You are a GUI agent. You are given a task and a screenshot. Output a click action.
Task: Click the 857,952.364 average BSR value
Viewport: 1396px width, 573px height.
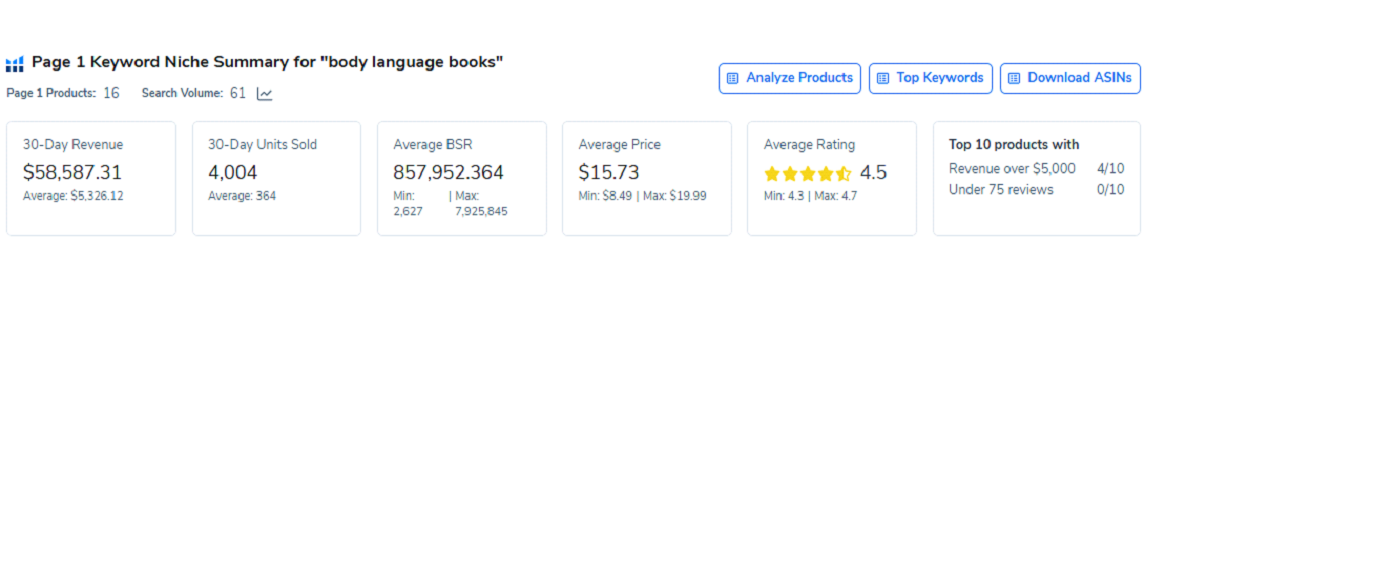click(448, 172)
